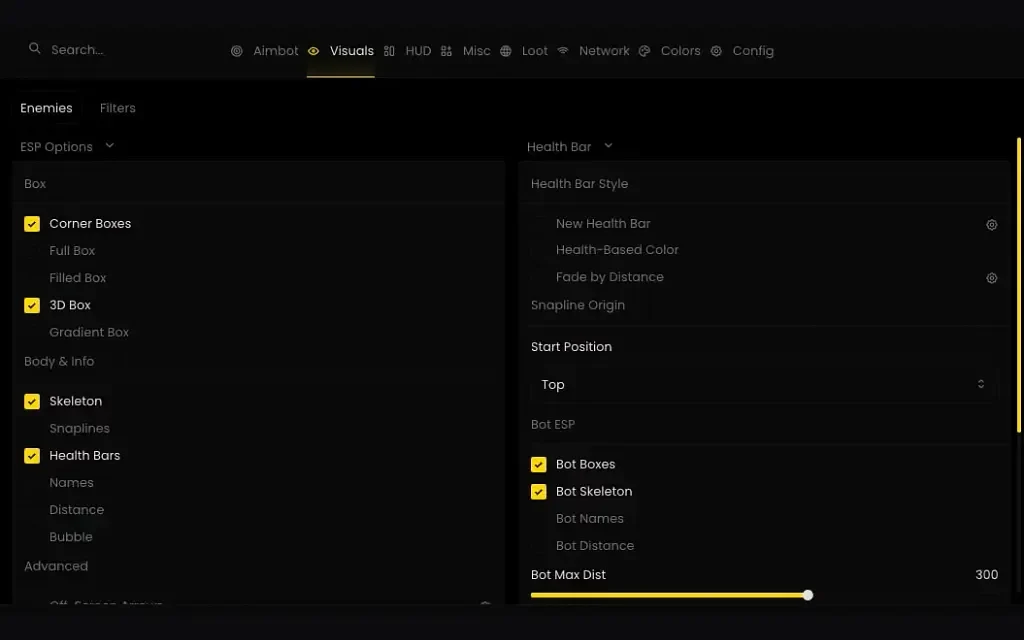Click the Config gear icon
The height and width of the screenshot is (640, 1024).
pos(716,51)
